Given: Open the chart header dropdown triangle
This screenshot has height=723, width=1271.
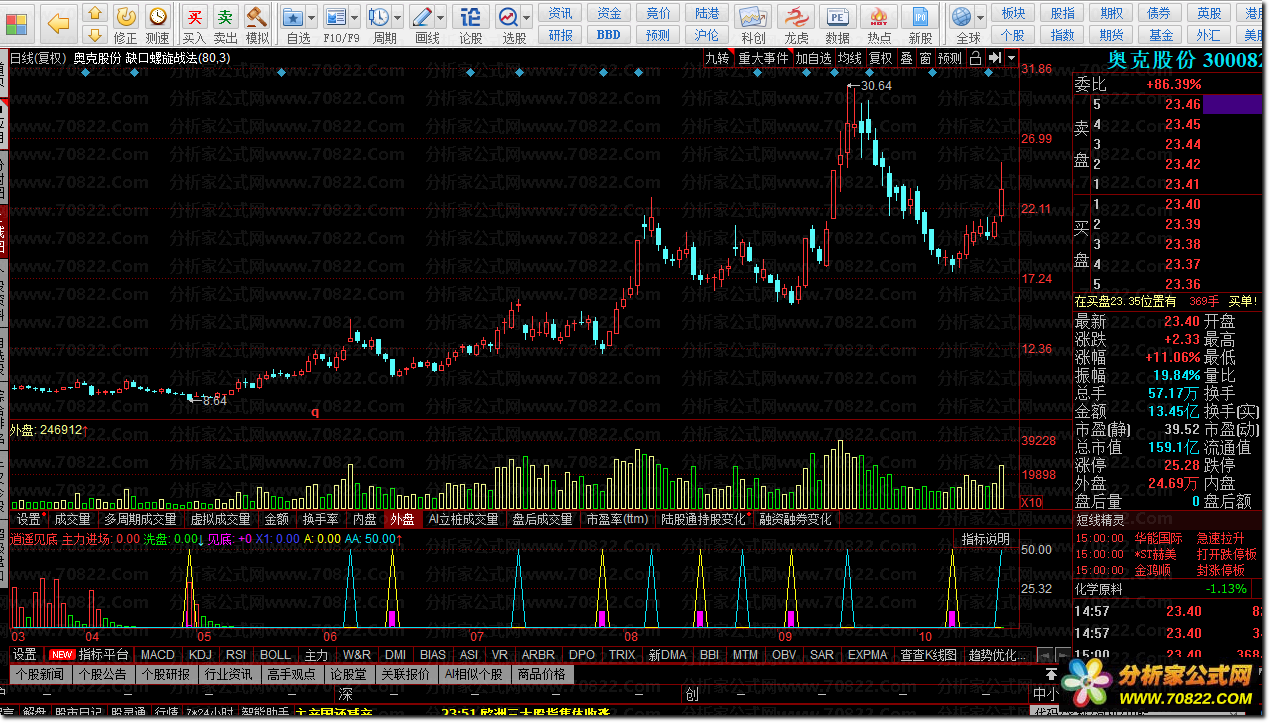Looking at the screenshot, I should tap(1012, 58).
